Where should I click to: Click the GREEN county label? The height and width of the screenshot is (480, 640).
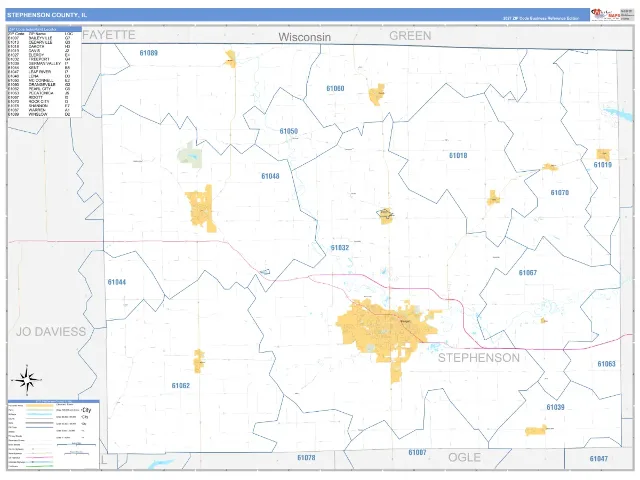410,36
